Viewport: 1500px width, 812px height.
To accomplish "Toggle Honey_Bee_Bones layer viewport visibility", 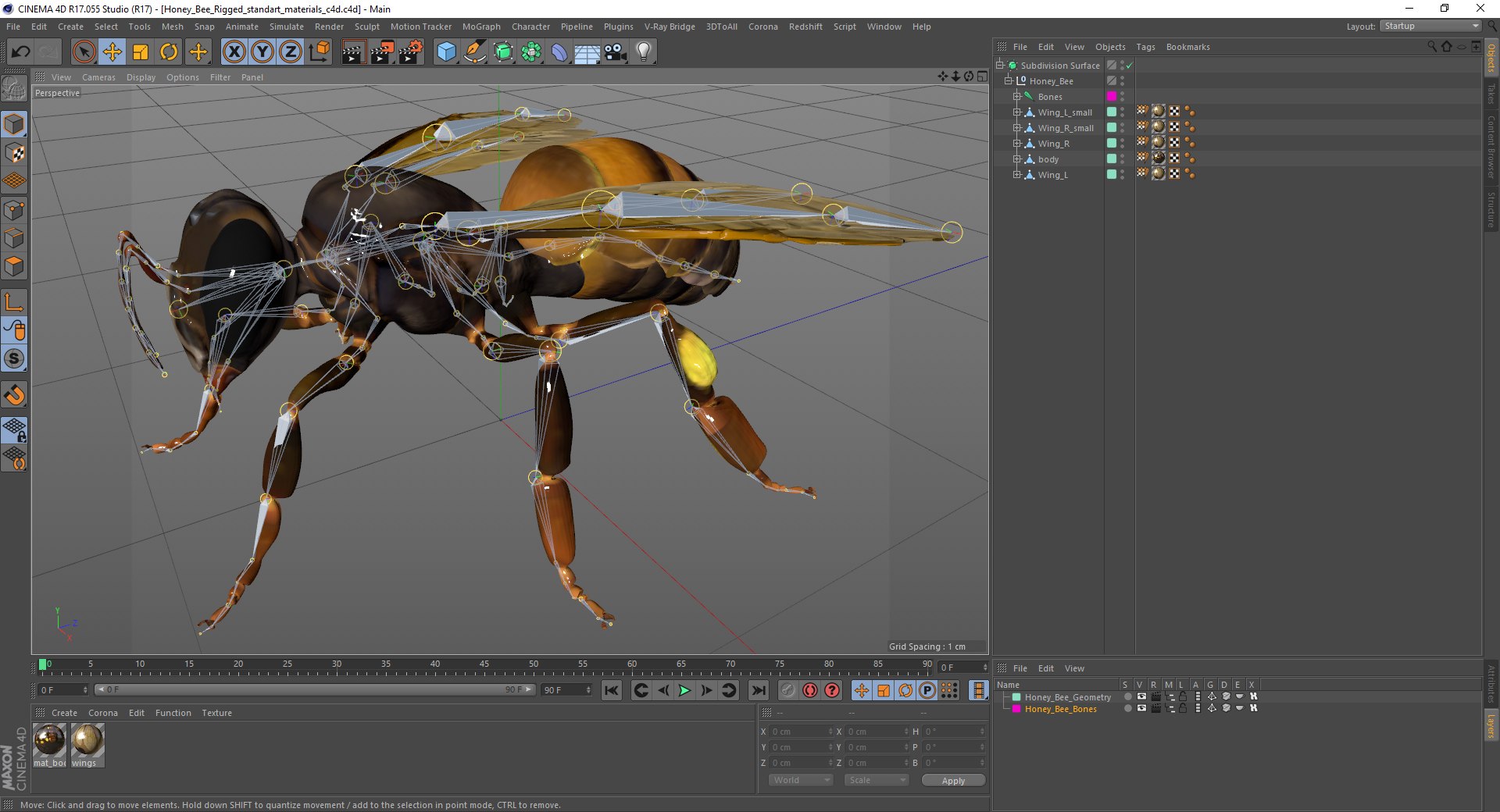I will coord(1141,708).
